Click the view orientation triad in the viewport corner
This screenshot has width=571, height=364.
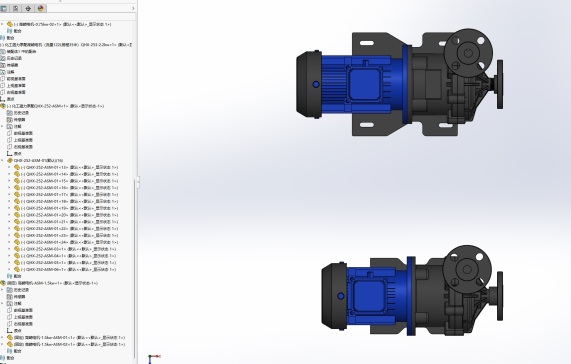pyautogui.click(x=154, y=359)
